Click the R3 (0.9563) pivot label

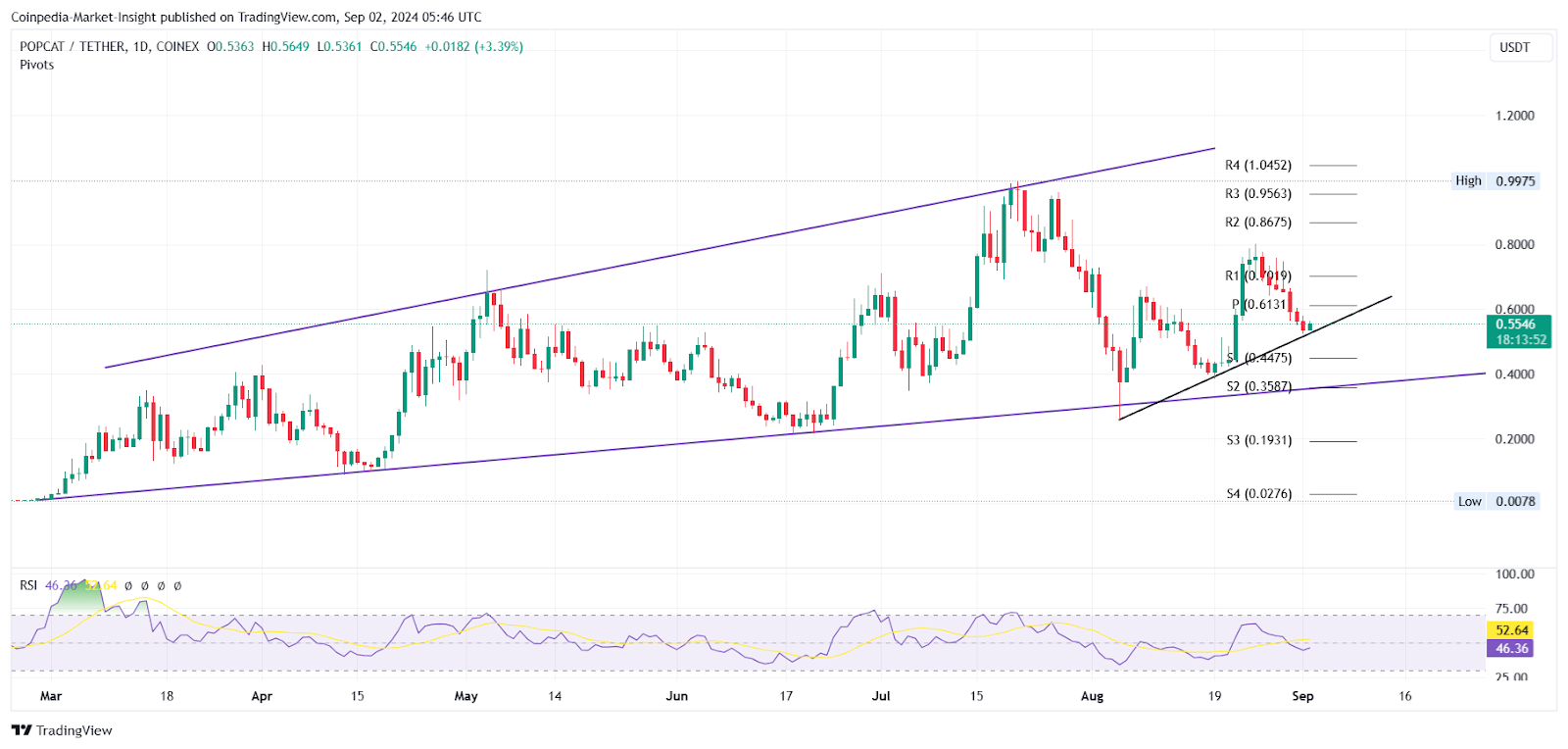[1258, 194]
